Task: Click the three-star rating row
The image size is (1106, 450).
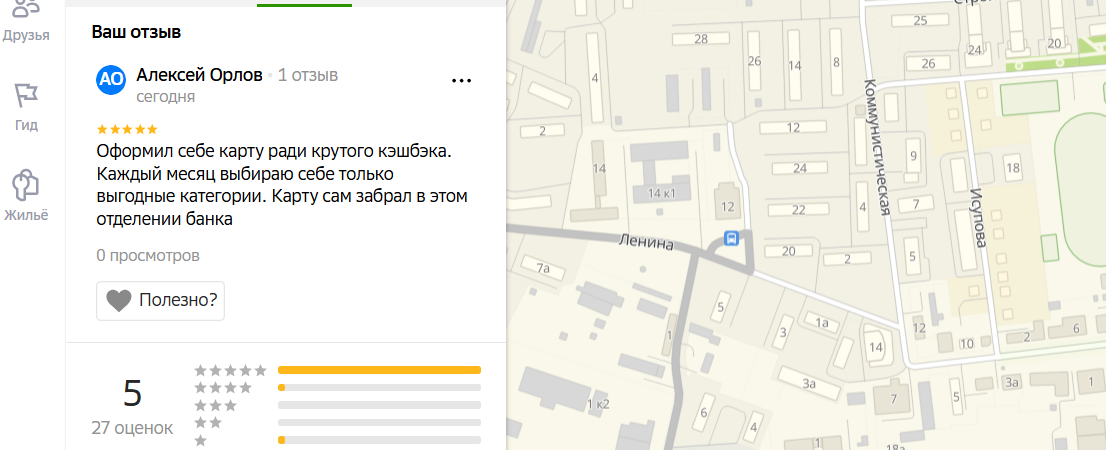Action: pos(338,405)
